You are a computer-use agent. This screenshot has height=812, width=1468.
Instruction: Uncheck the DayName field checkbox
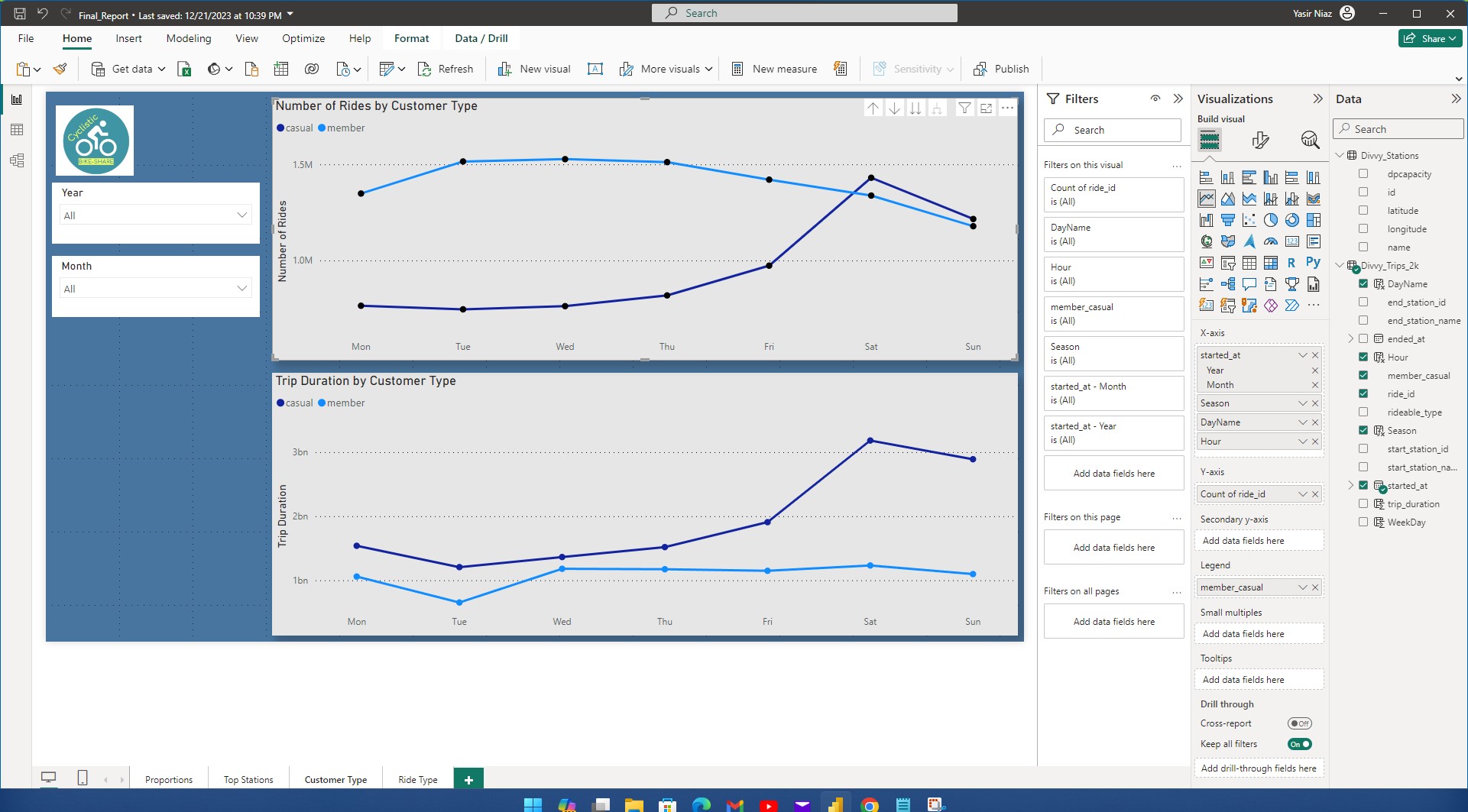(x=1363, y=284)
